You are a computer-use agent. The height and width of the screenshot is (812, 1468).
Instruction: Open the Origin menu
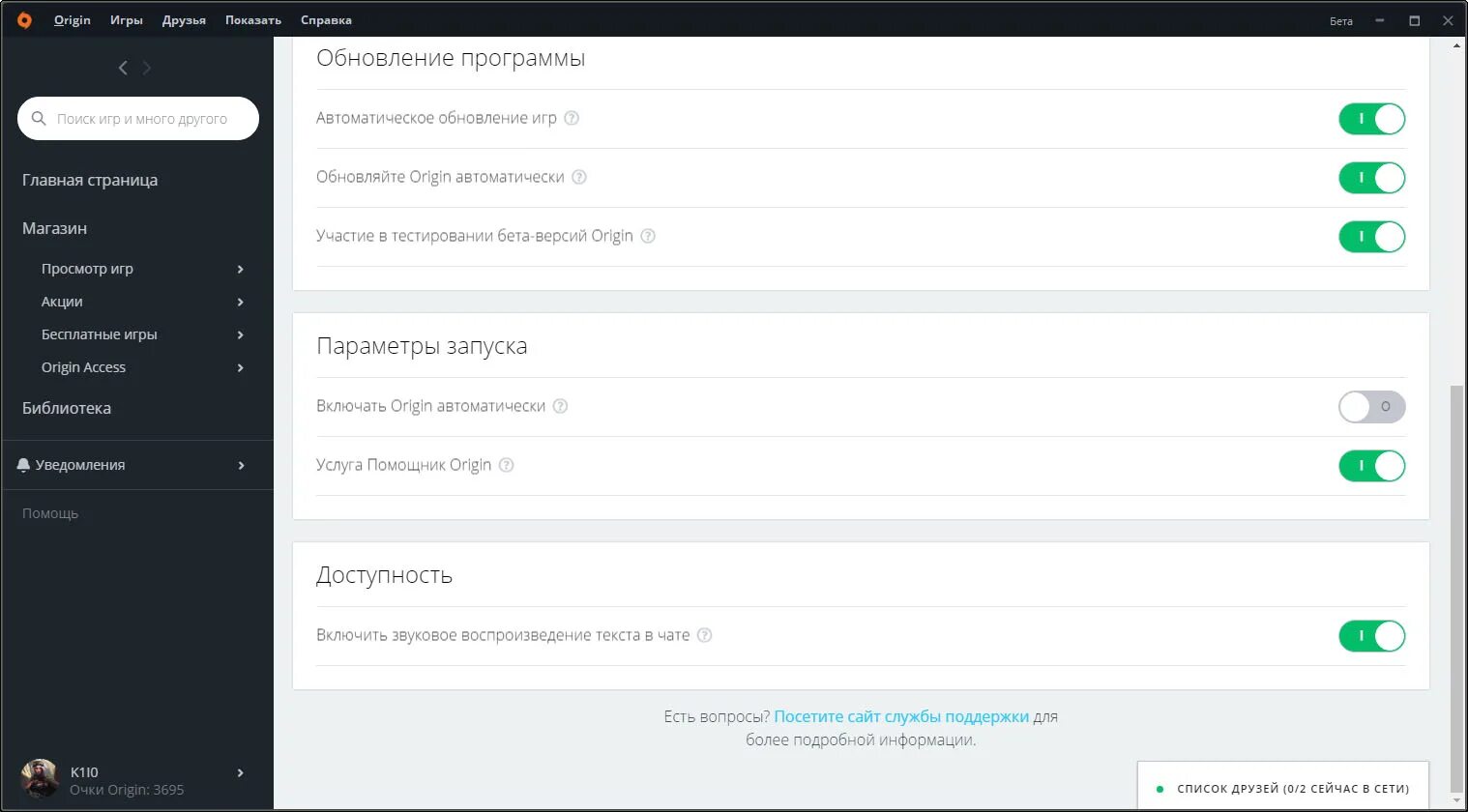tap(73, 19)
